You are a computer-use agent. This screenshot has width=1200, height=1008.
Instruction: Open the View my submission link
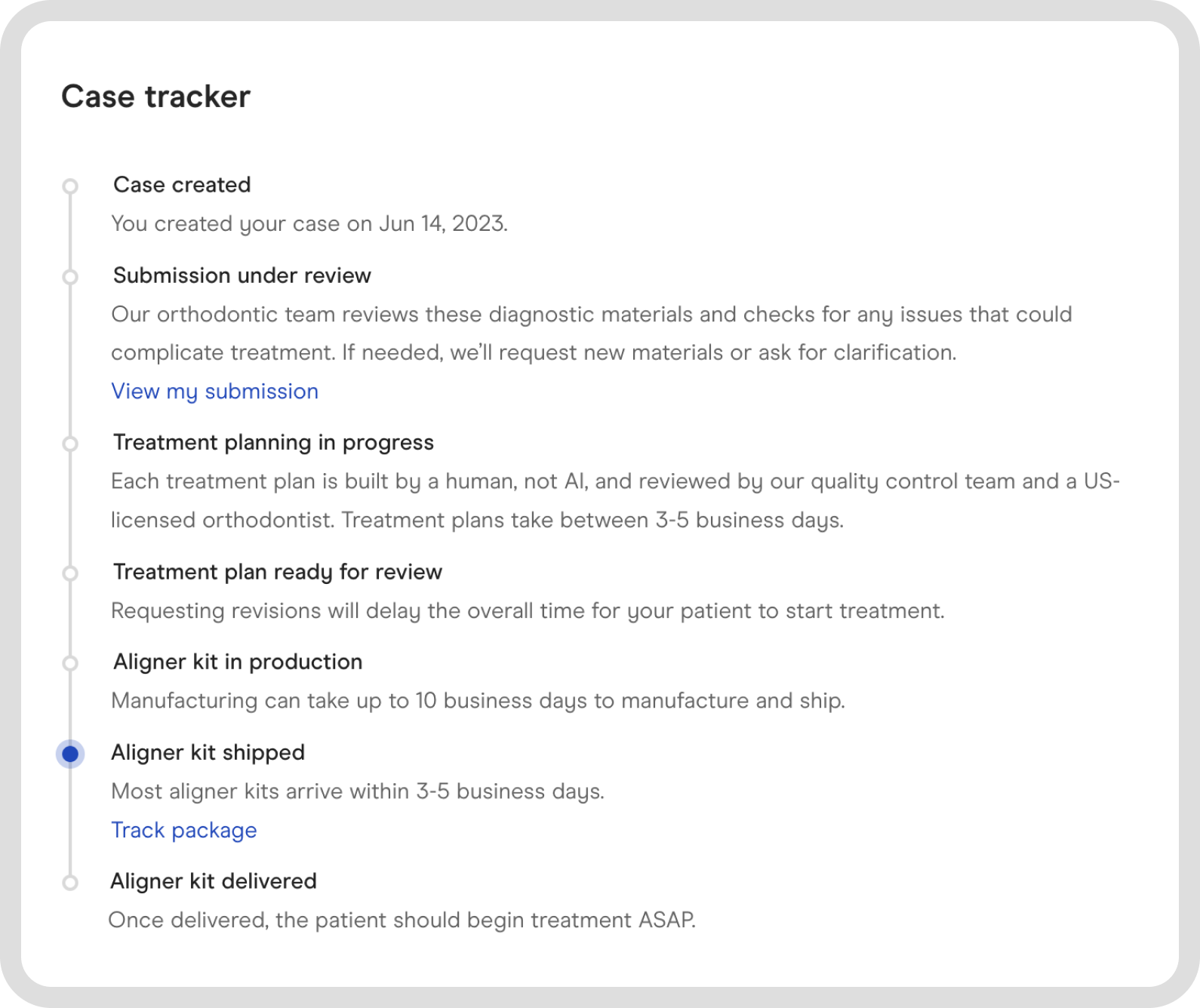point(215,391)
